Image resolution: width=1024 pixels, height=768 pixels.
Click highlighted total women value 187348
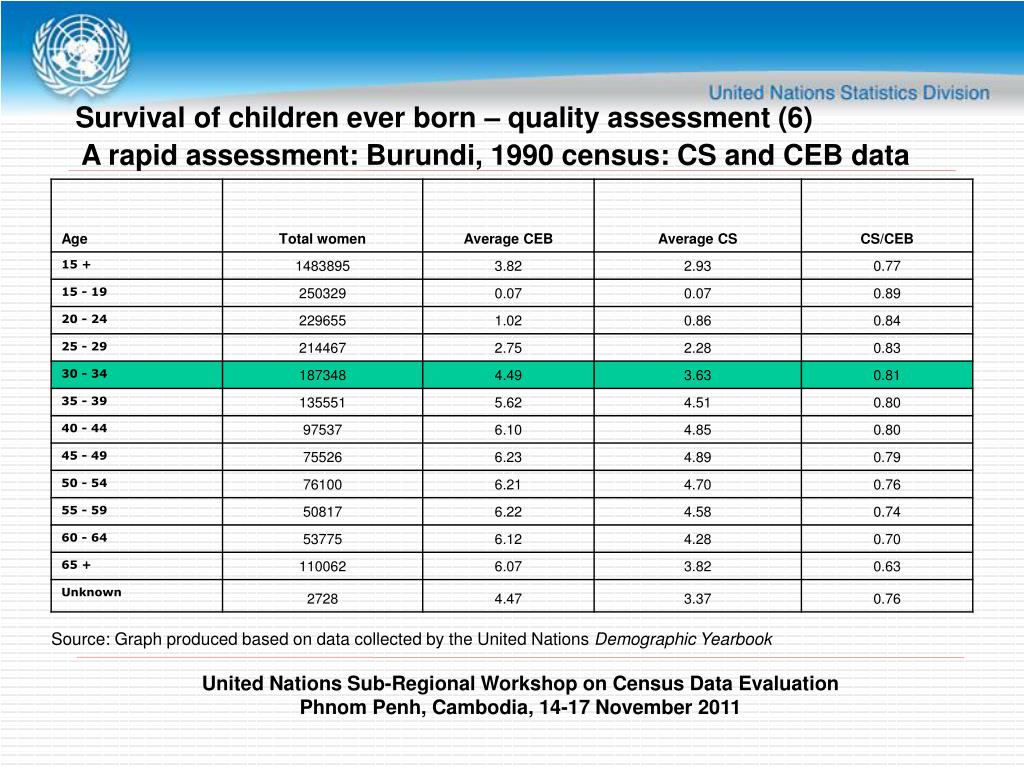(323, 376)
